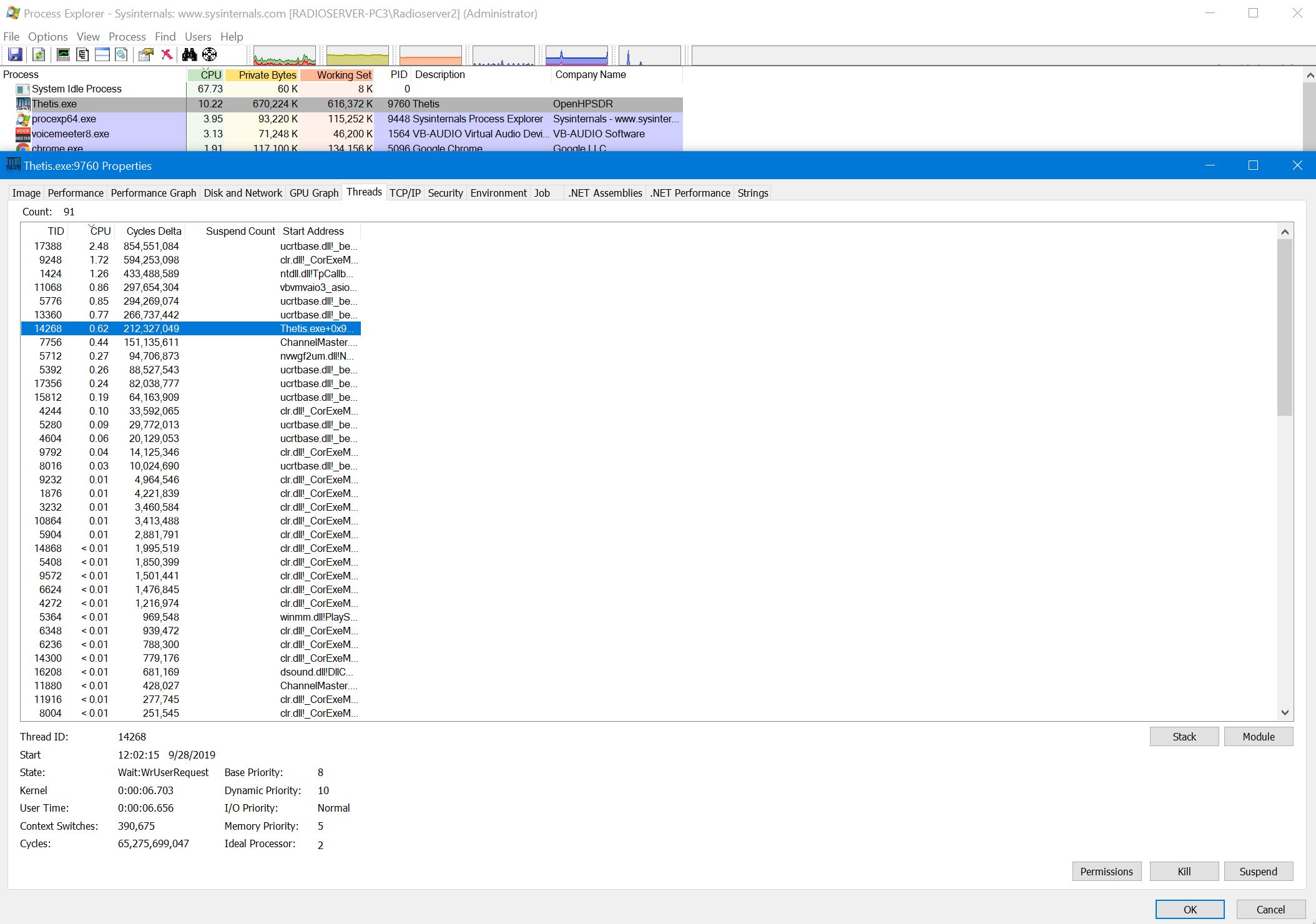Click thread list scrollbar down arrow
Viewport: 1316px width, 924px height.
pyautogui.click(x=1285, y=712)
